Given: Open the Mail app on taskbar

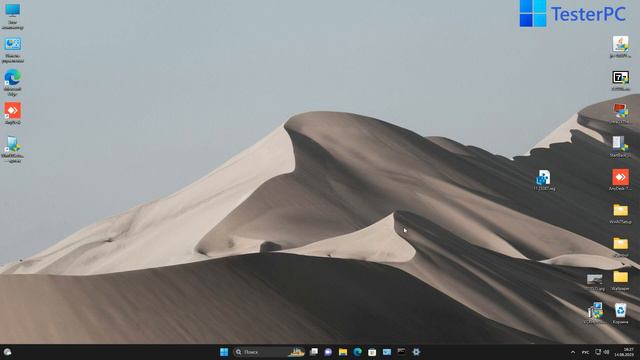Looking at the screenshot, I should (387, 352).
